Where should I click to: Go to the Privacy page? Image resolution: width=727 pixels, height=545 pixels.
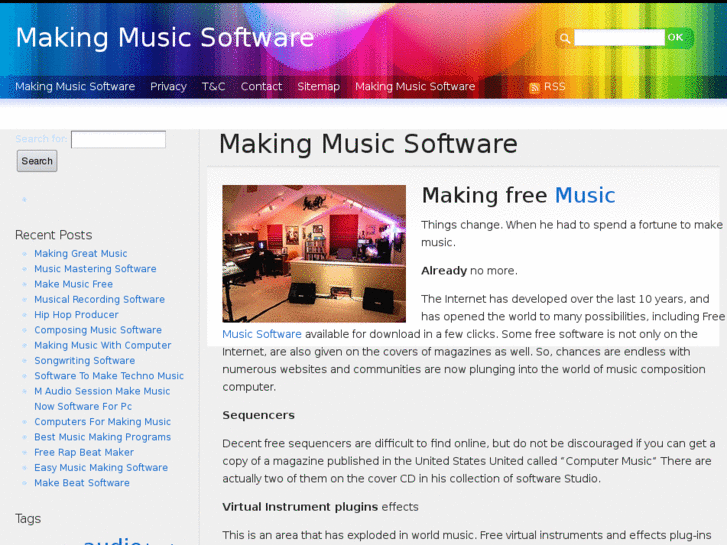(168, 86)
